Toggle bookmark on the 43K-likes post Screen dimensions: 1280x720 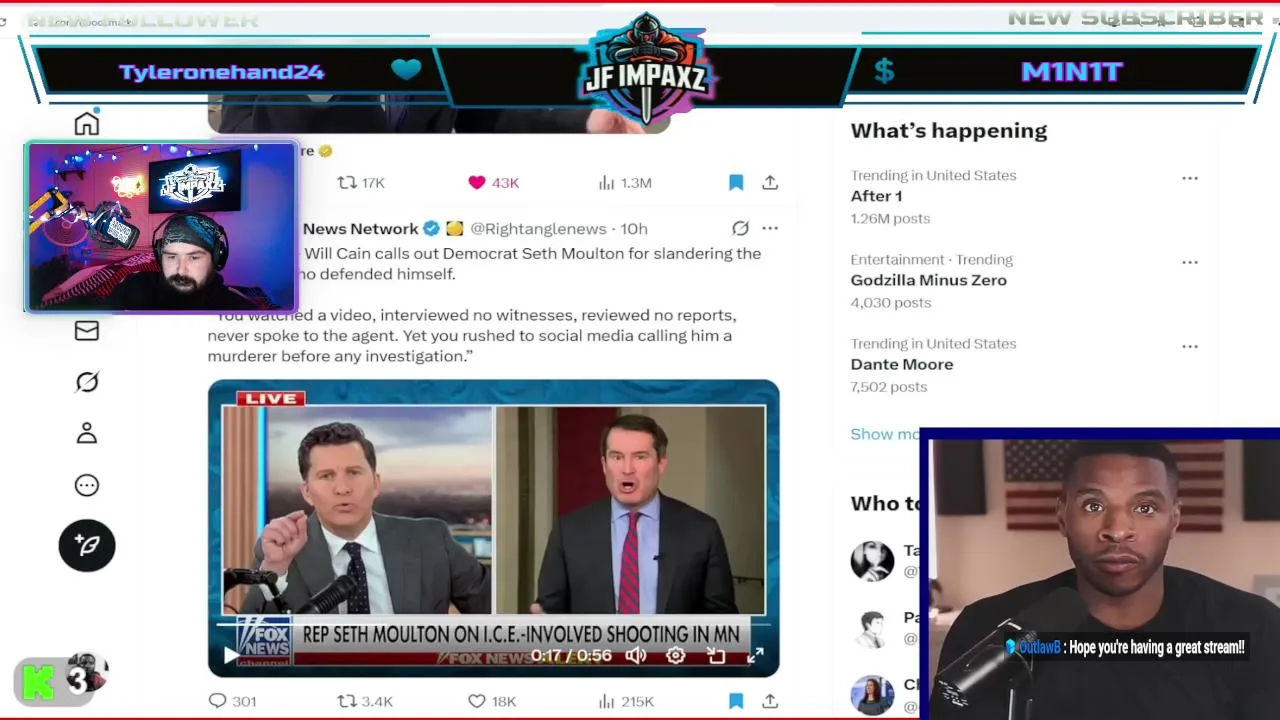click(x=736, y=182)
